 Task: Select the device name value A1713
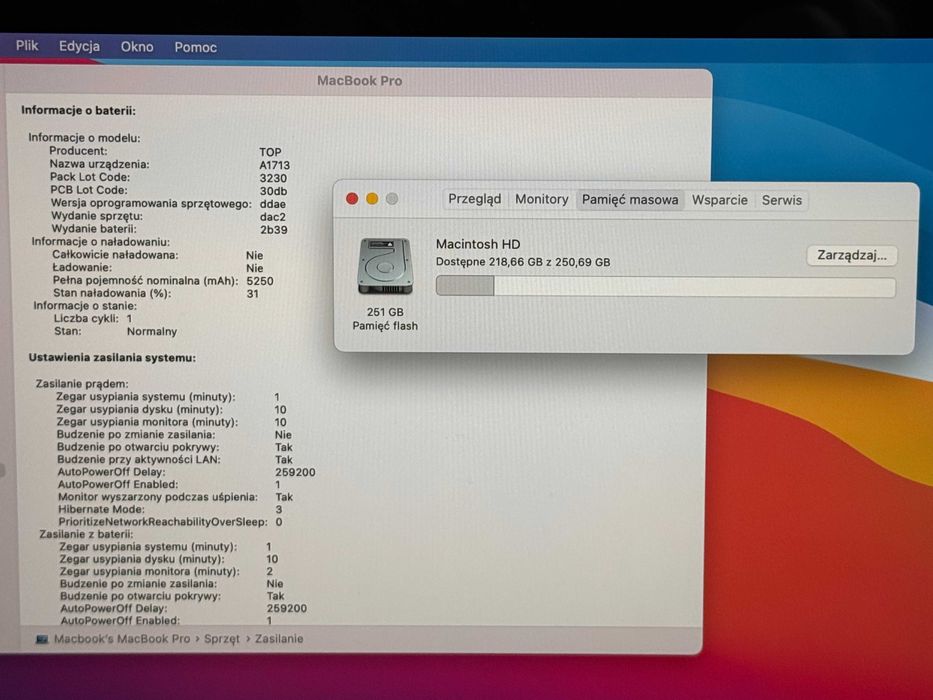(x=274, y=165)
